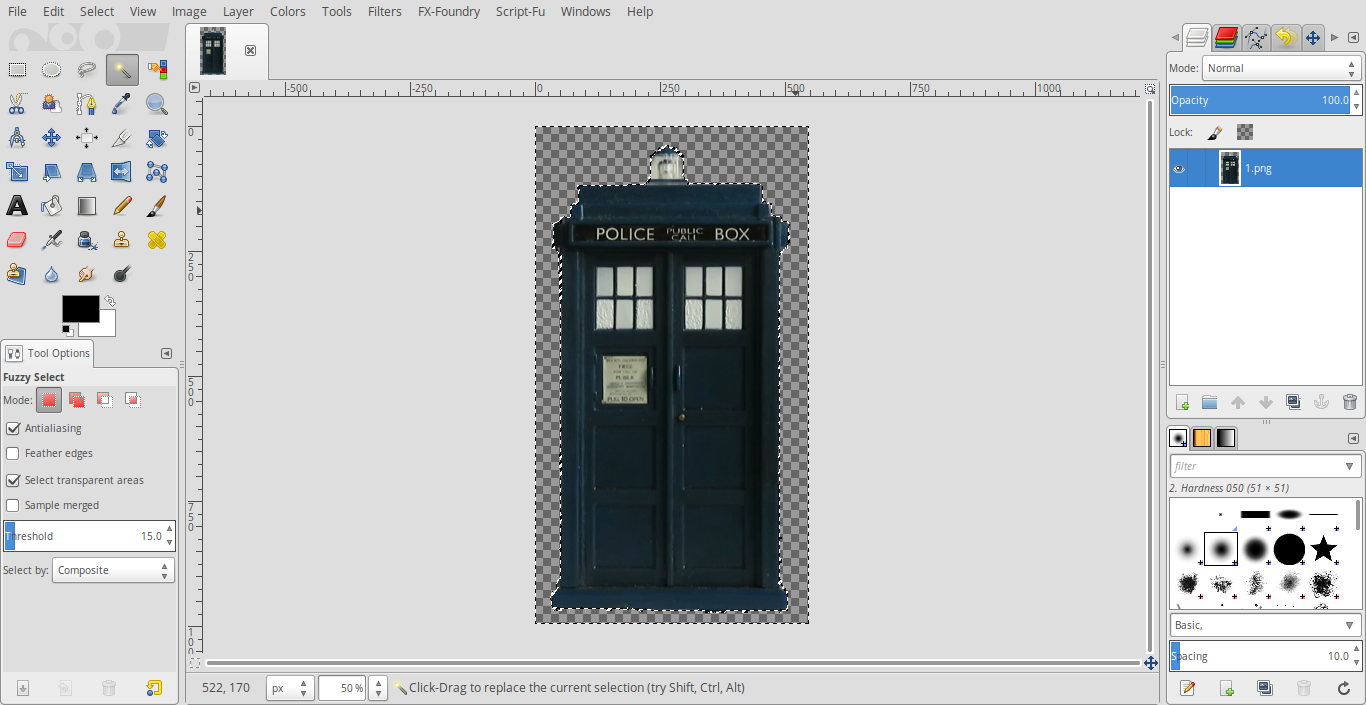
Task: Set selection mode to Intersect
Action: [132, 400]
